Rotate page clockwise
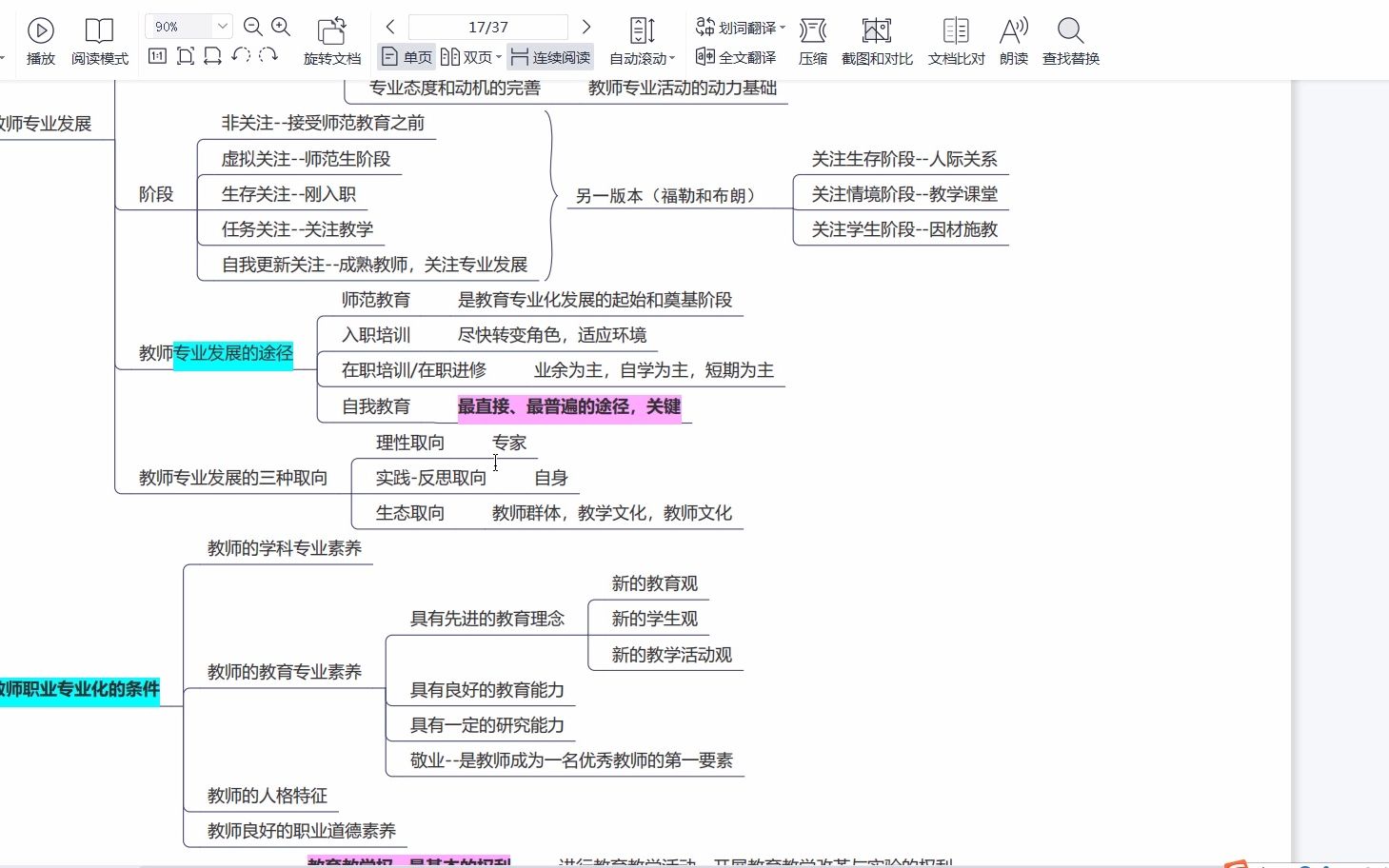Screen dimensions: 1389x868 tap(268, 55)
